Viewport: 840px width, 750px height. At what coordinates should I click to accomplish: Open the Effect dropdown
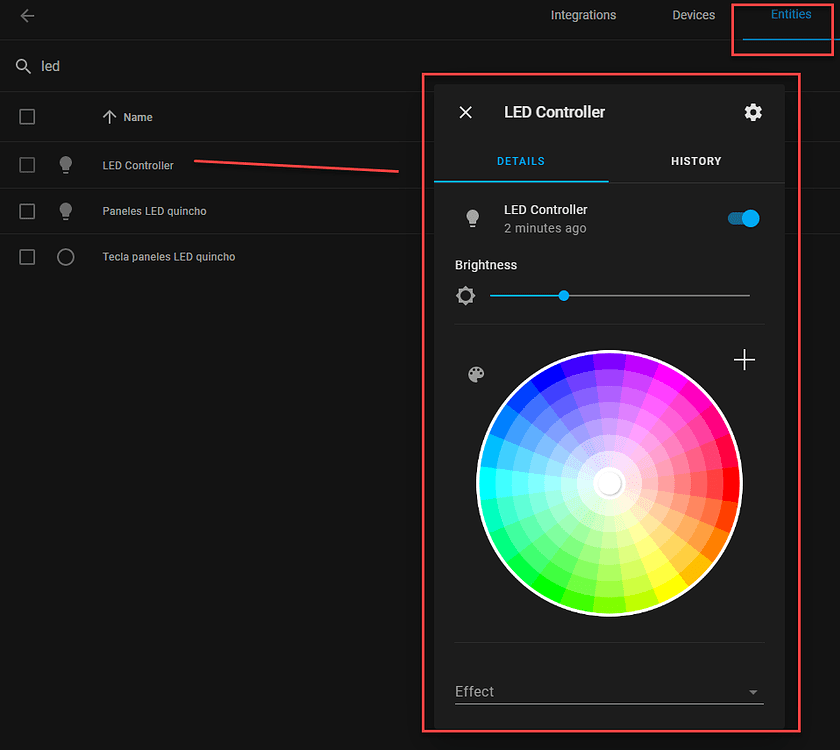pos(751,691)
